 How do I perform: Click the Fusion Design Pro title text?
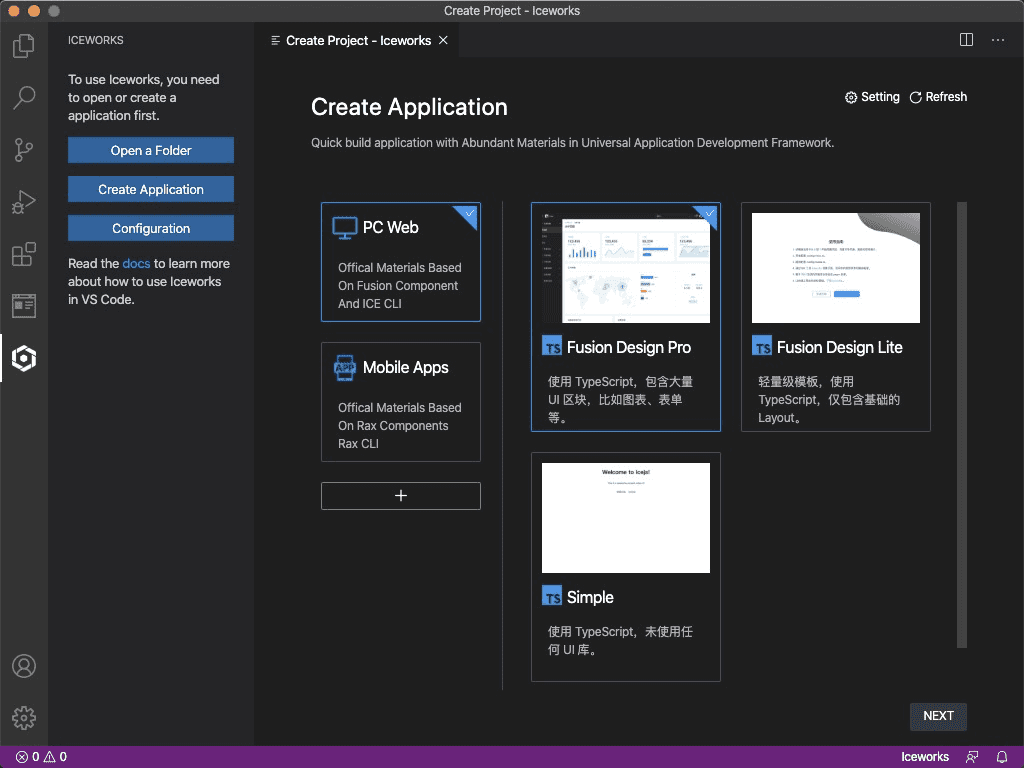pos(628,347)
